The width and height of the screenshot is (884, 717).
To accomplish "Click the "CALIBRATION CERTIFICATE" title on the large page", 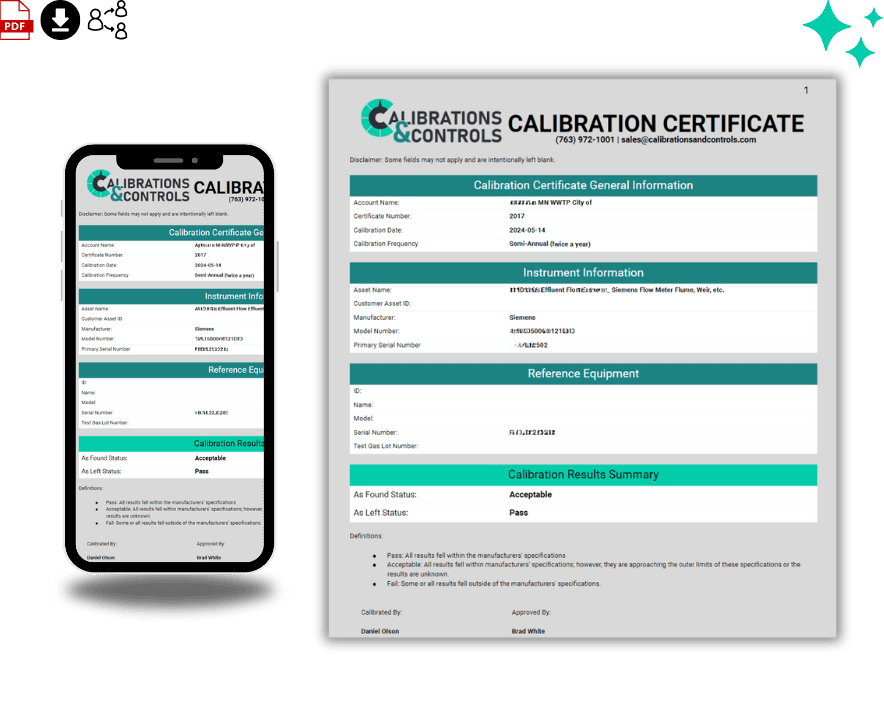I will [656, 123].
